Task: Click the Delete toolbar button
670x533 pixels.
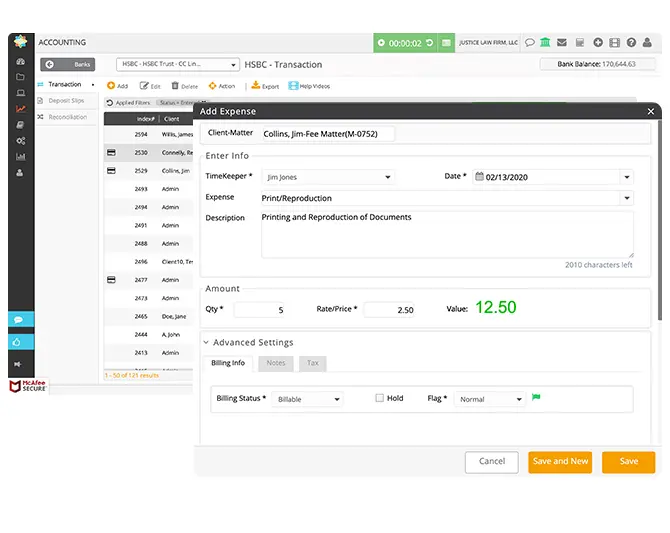Action: pyautogui.click(x=185, y=86)
